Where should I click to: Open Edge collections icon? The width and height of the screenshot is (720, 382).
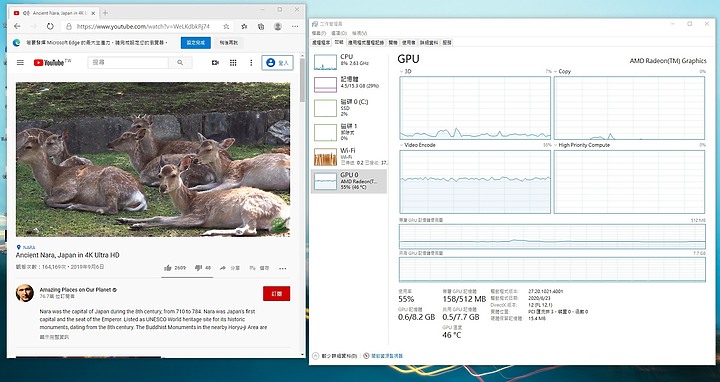coord(261,27)
